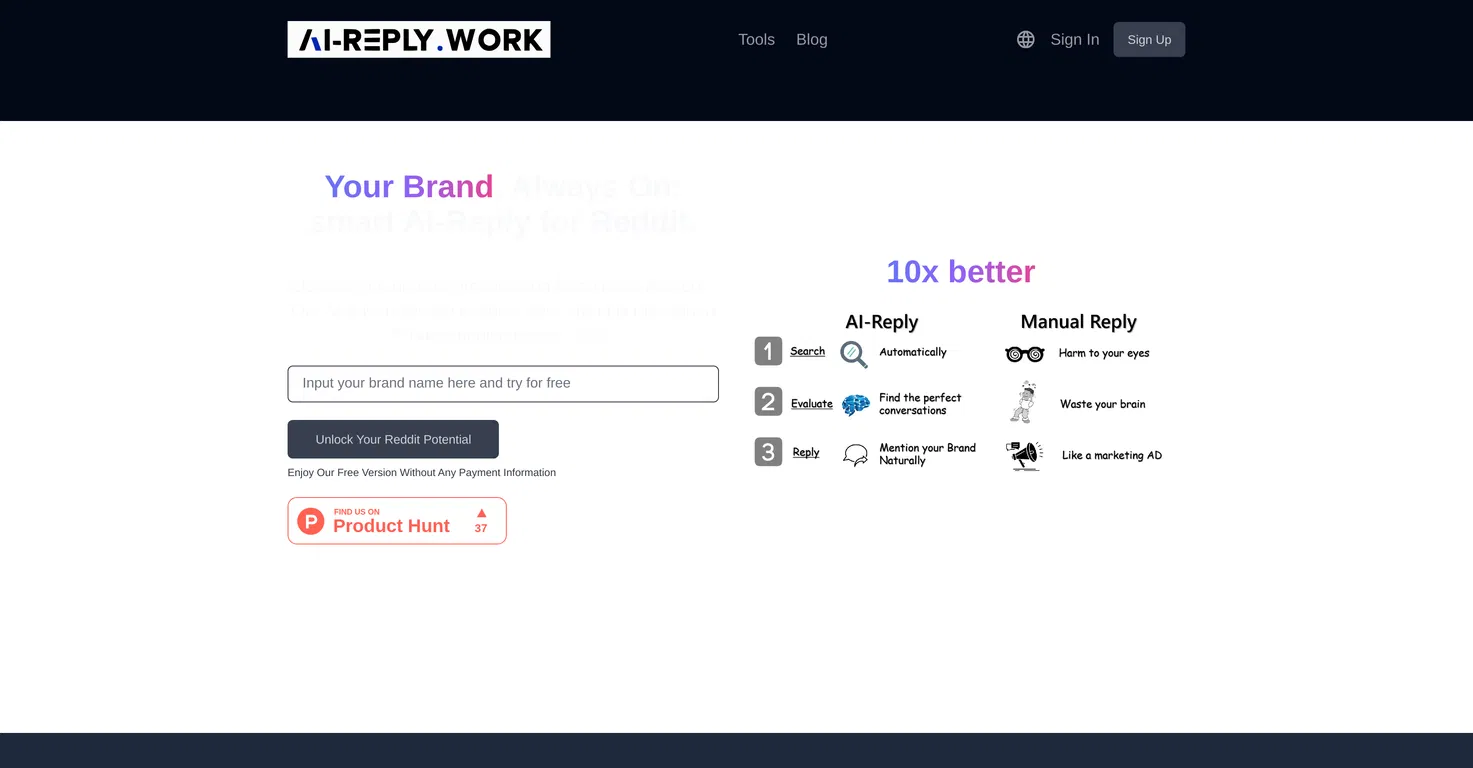Click the AI-REPLY.WORK logo
This screenshot has width=1473, height=768.
419,39
